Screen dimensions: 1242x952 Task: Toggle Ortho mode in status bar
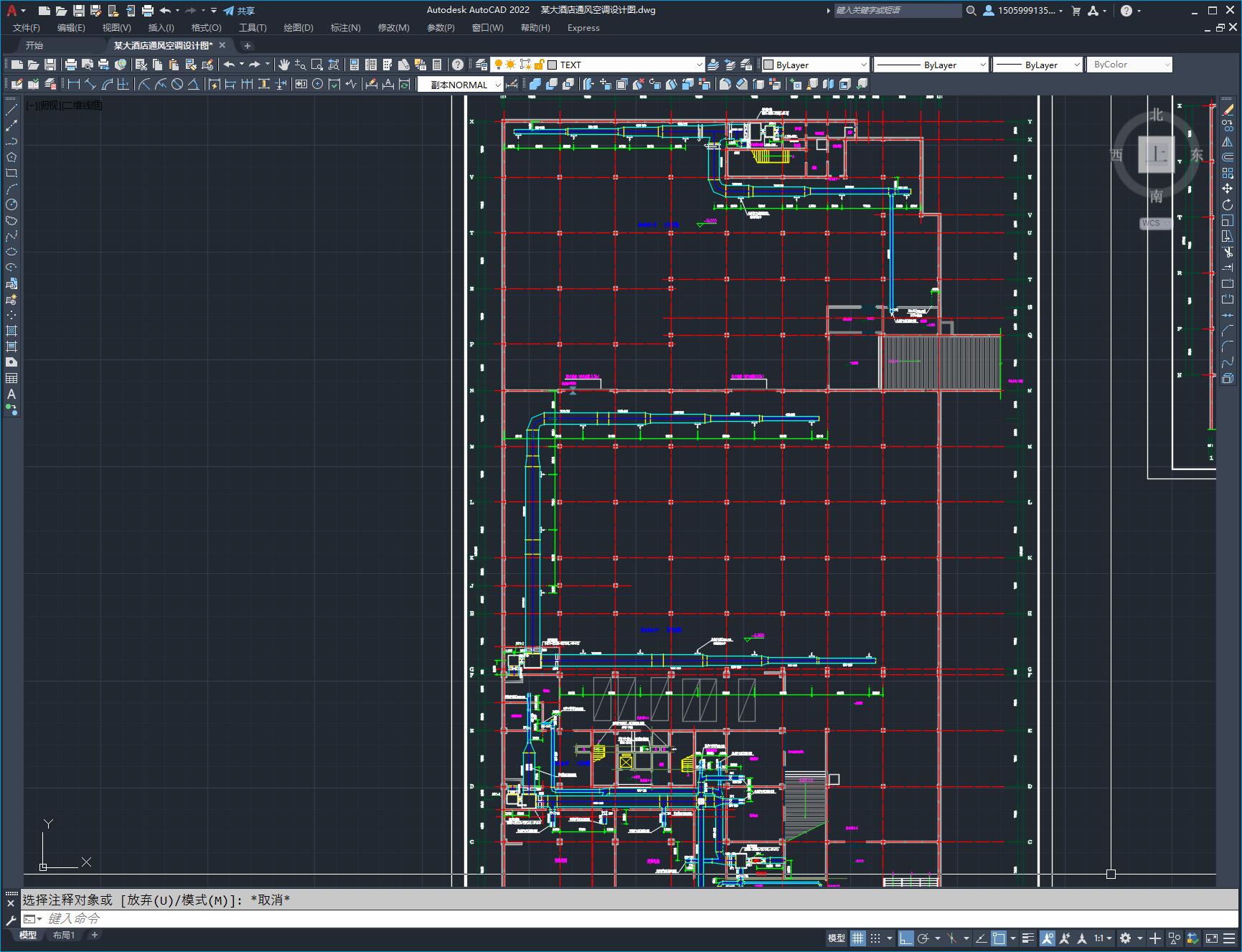pyautogui.click(x=906, y=938)
